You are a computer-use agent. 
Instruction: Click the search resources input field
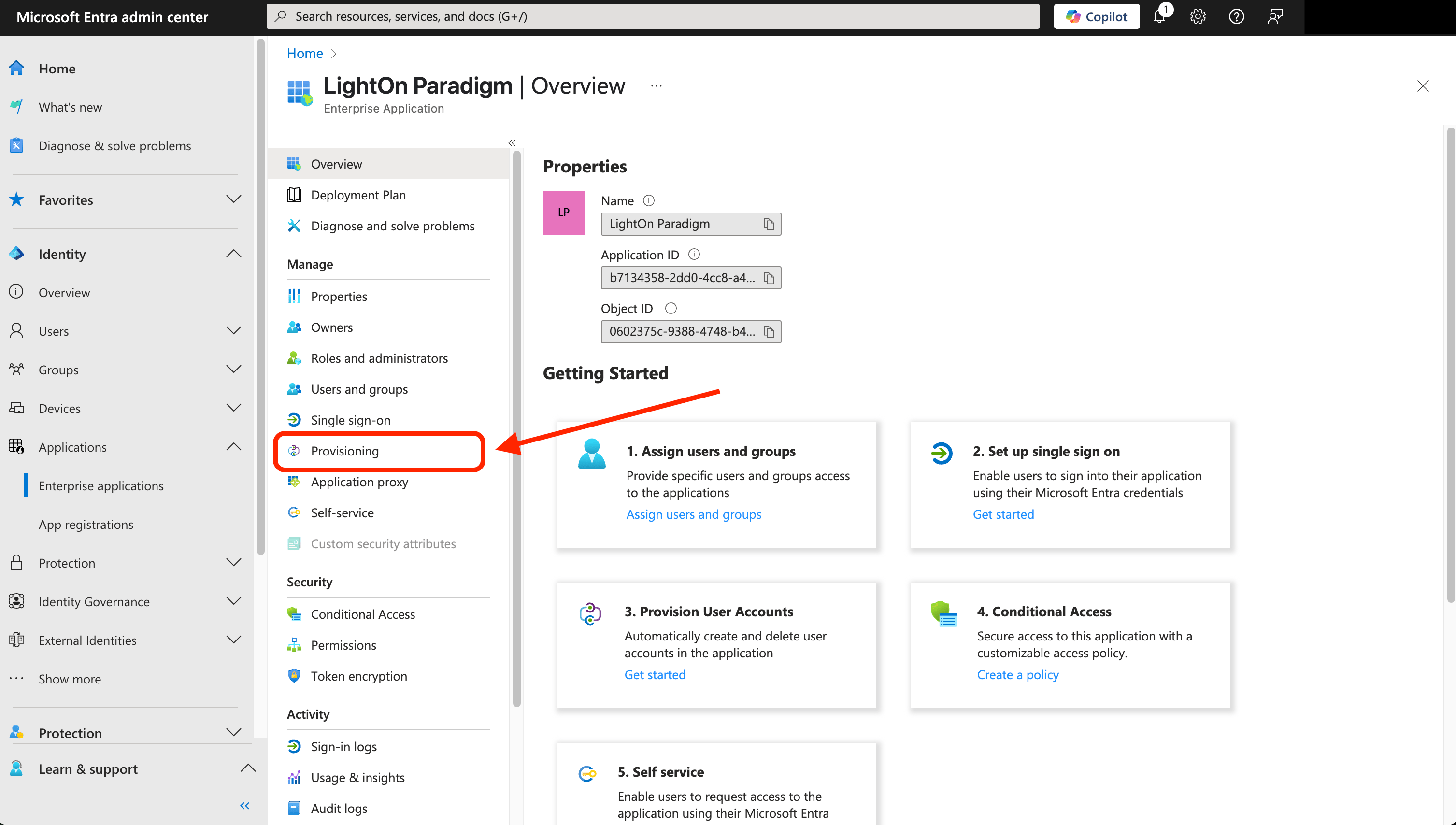point(652,17)
